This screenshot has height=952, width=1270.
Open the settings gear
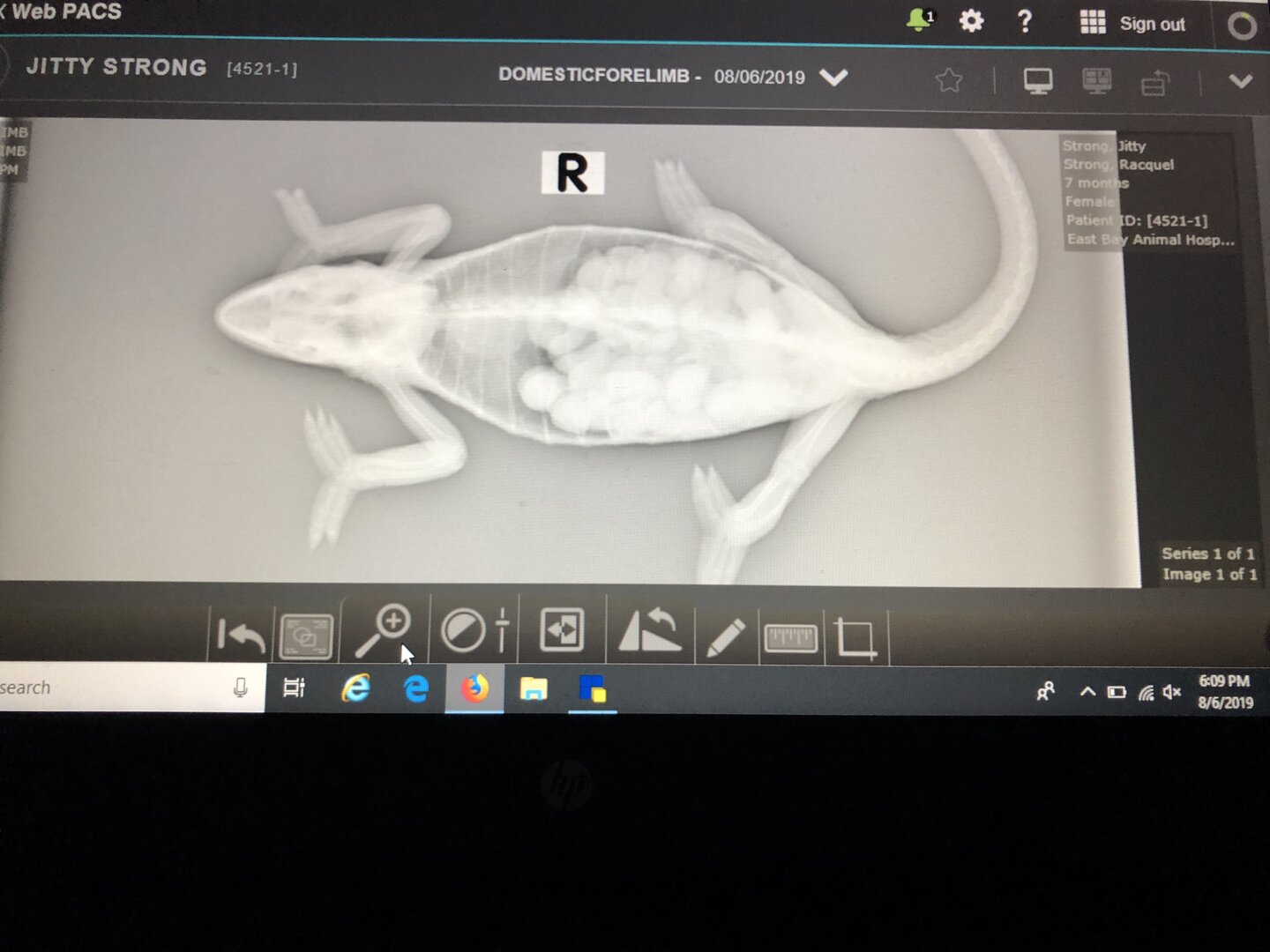971,20
